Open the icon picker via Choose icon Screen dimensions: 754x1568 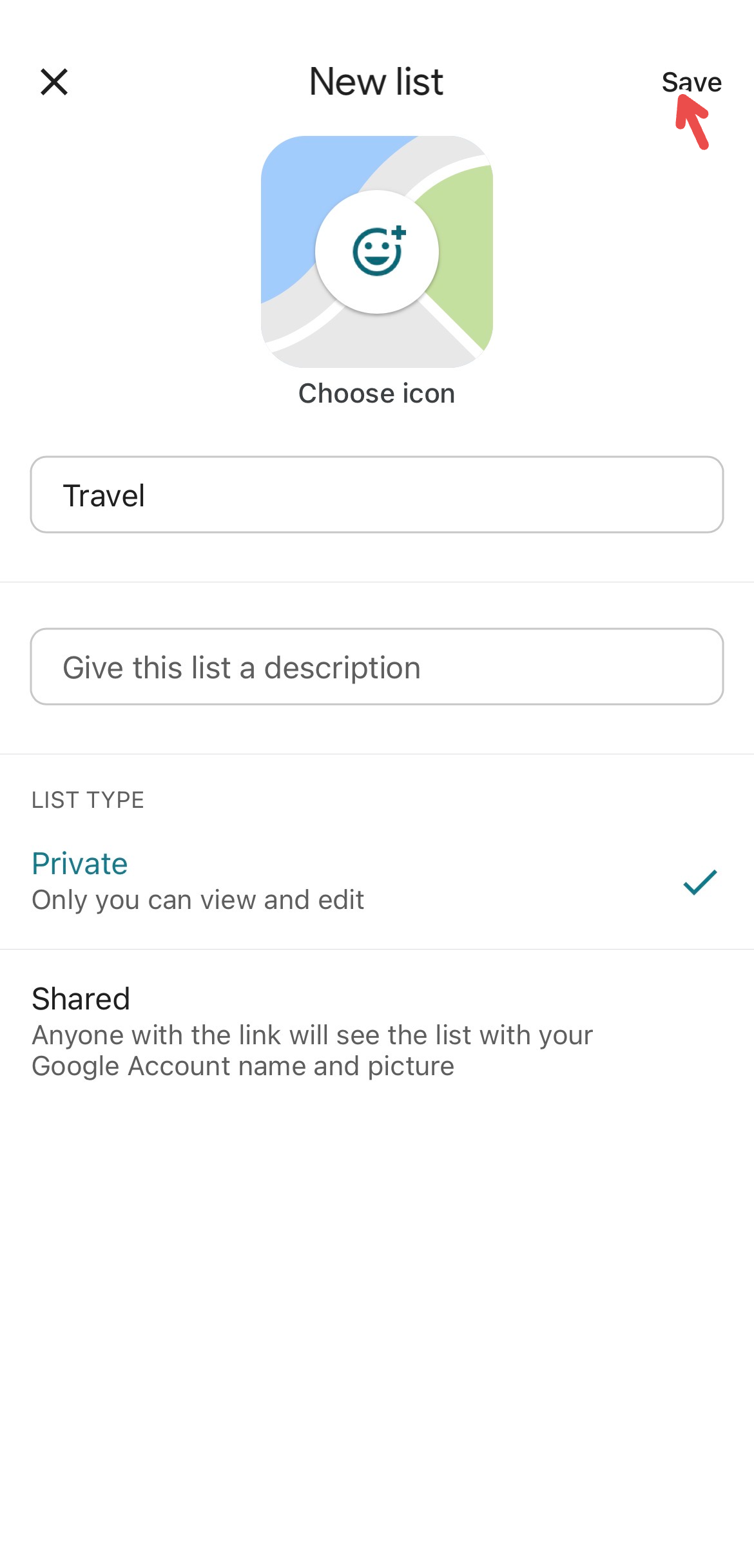click(376, 393)
